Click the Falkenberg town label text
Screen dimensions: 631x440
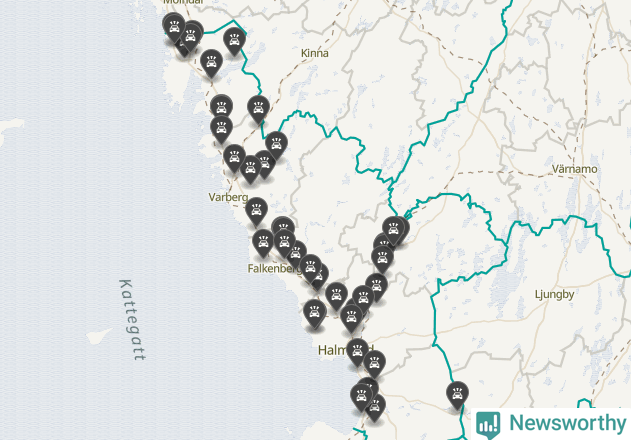[274, 269]
